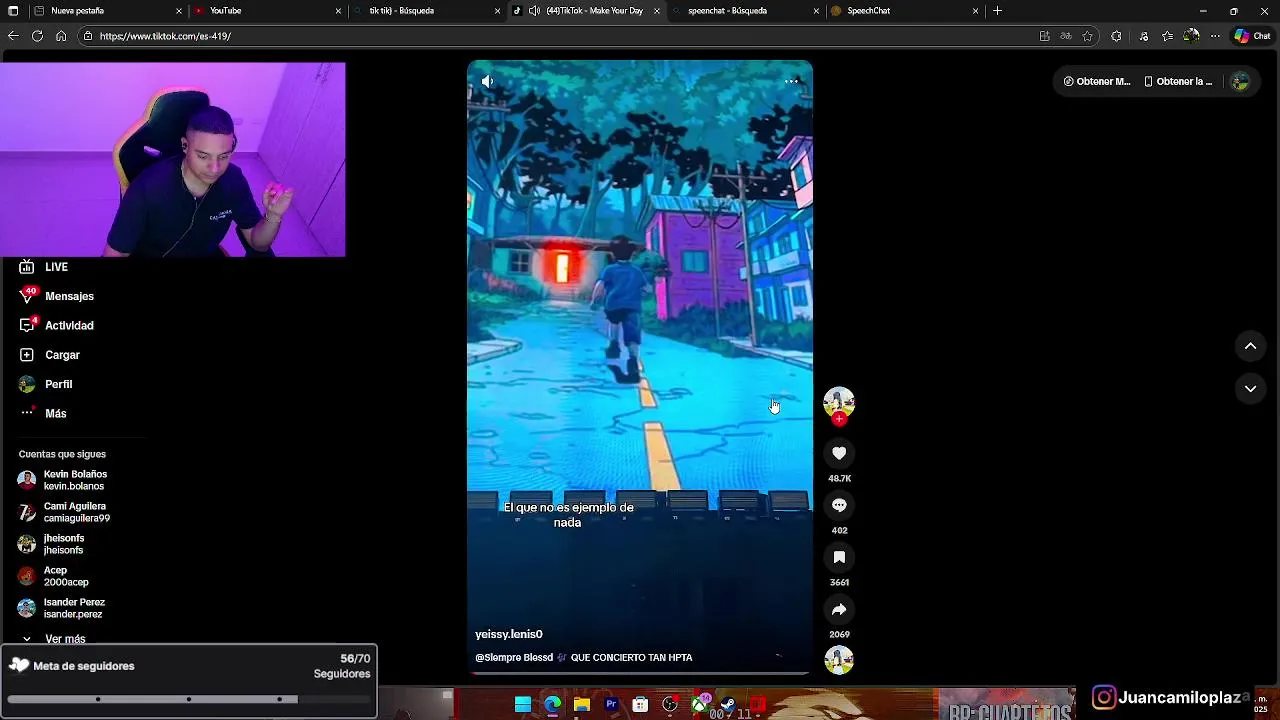Switch to YouTube browser tab

pos(266,11)
